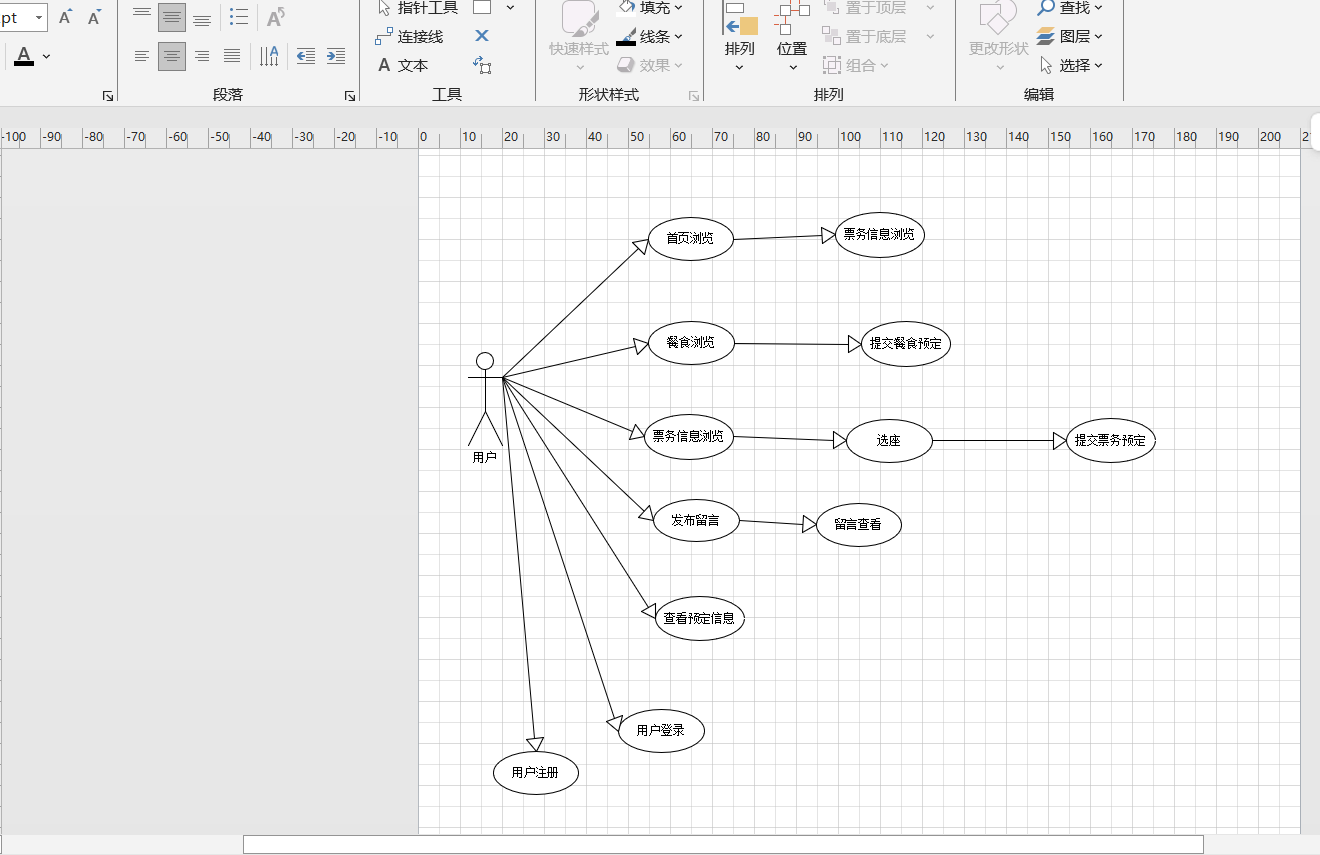The image size is (1320, 855).
Task: Toggle horizontal center text alignment
Action: pos(172,56)
